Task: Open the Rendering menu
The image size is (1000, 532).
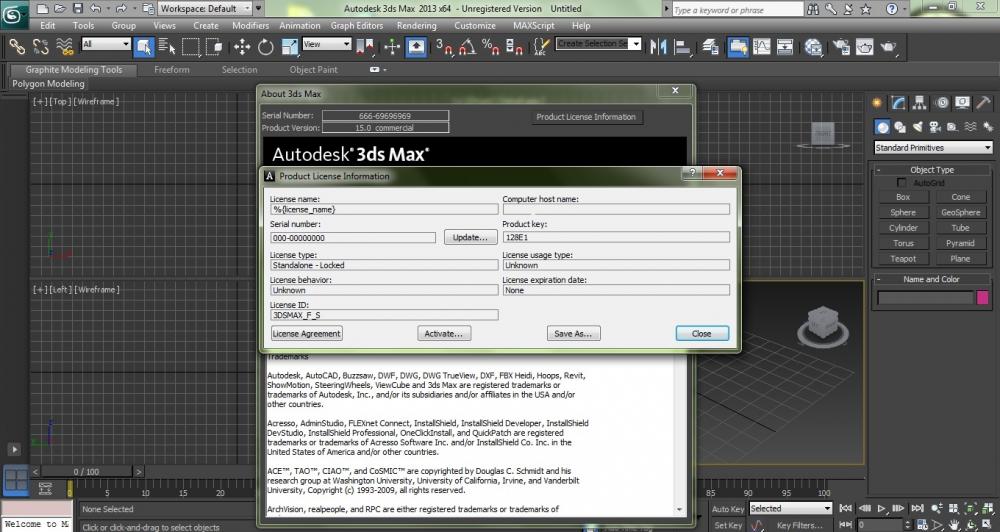Action: click(416, 26)
